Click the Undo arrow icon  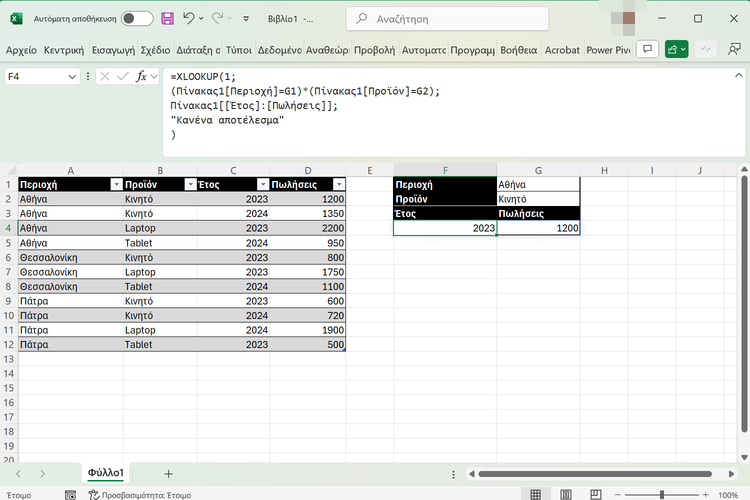point(188,19)
